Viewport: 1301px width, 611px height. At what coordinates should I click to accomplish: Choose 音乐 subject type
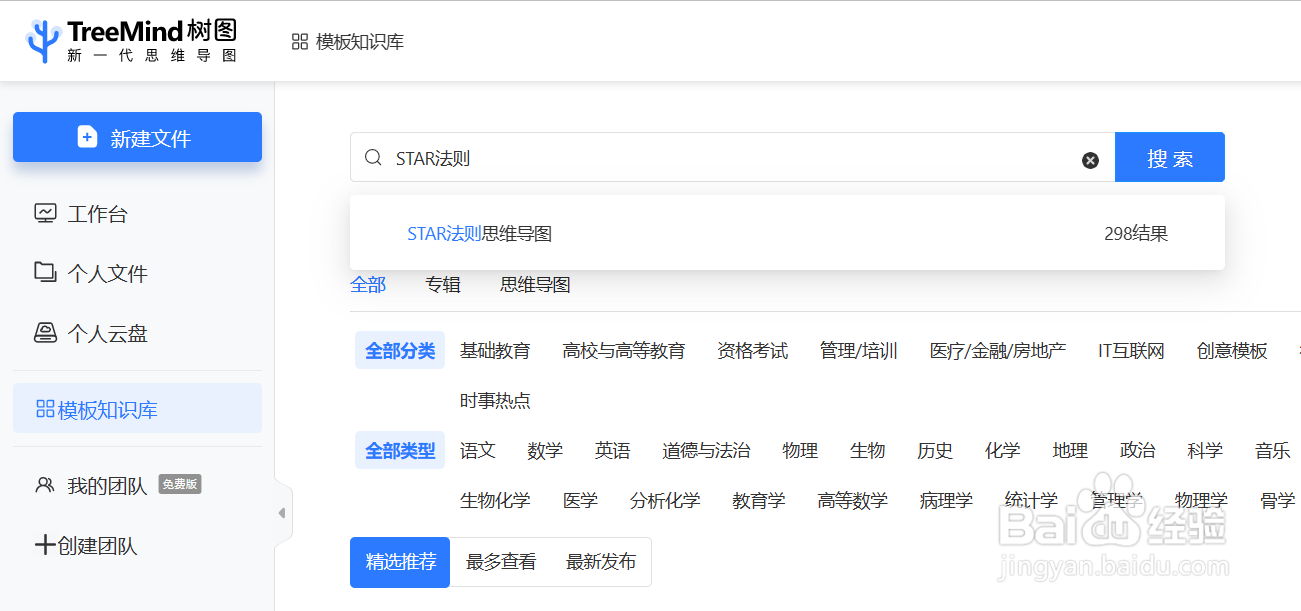pyautogui.click(x=1273, y=451)
